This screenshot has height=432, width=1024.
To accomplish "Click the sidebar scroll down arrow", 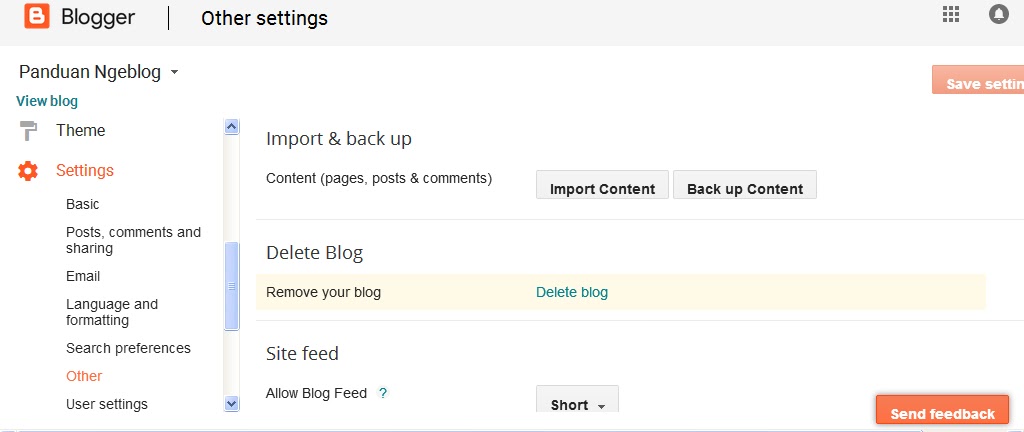I will 232,404.
